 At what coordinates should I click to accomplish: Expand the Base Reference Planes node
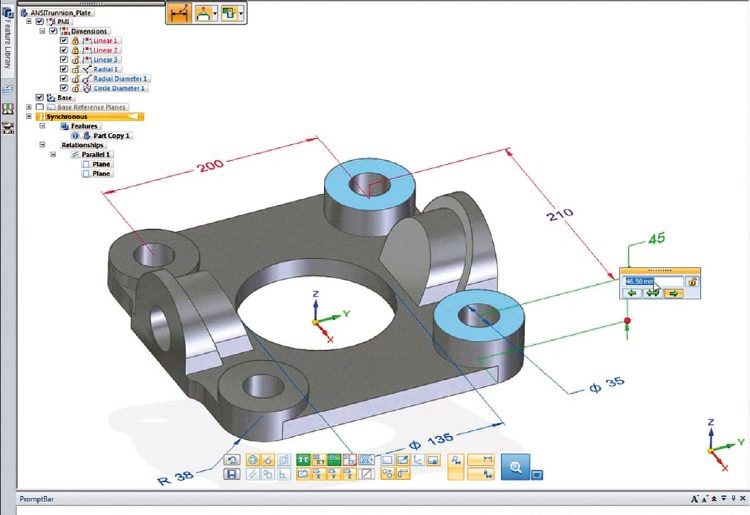28,107
